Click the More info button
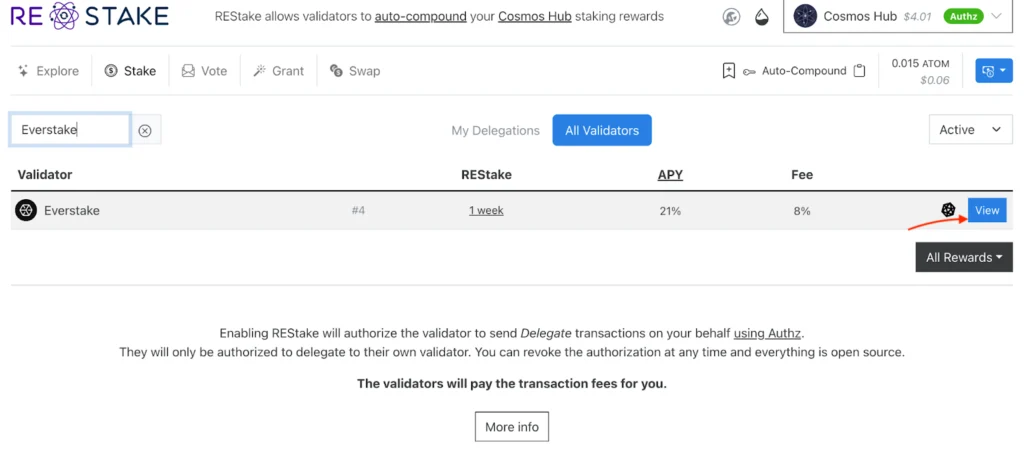Screen dimensions: 1024x456 (x=512, y=427)
